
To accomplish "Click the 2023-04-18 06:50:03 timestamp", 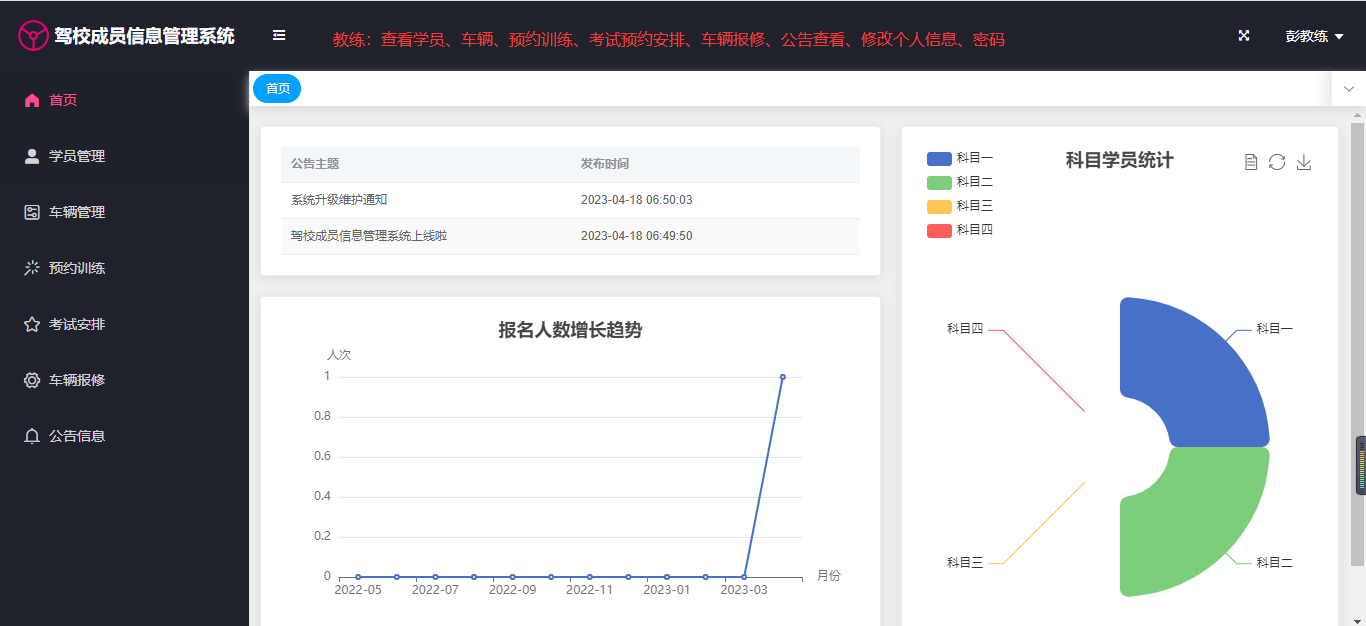I will [636, 200].
